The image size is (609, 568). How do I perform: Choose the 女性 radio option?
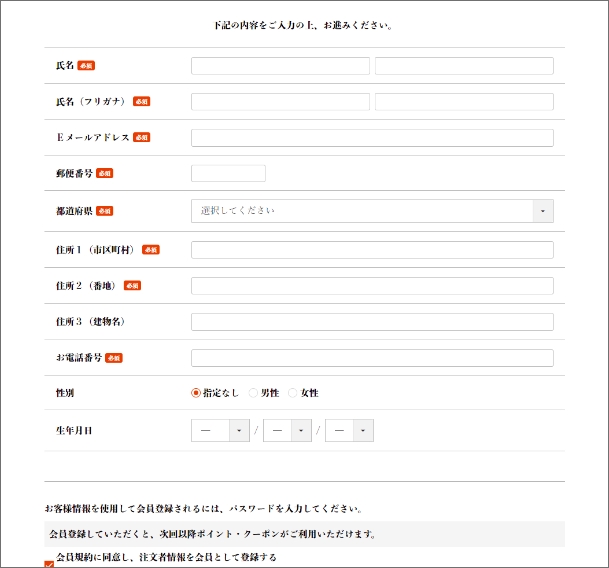click(x=293, y=394)
